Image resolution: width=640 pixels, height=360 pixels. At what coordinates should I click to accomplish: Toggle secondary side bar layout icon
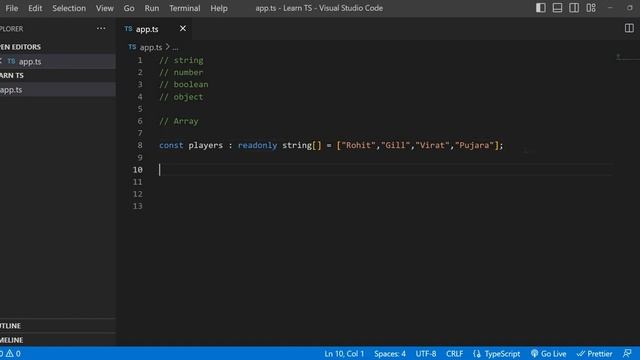coord(574,8)
